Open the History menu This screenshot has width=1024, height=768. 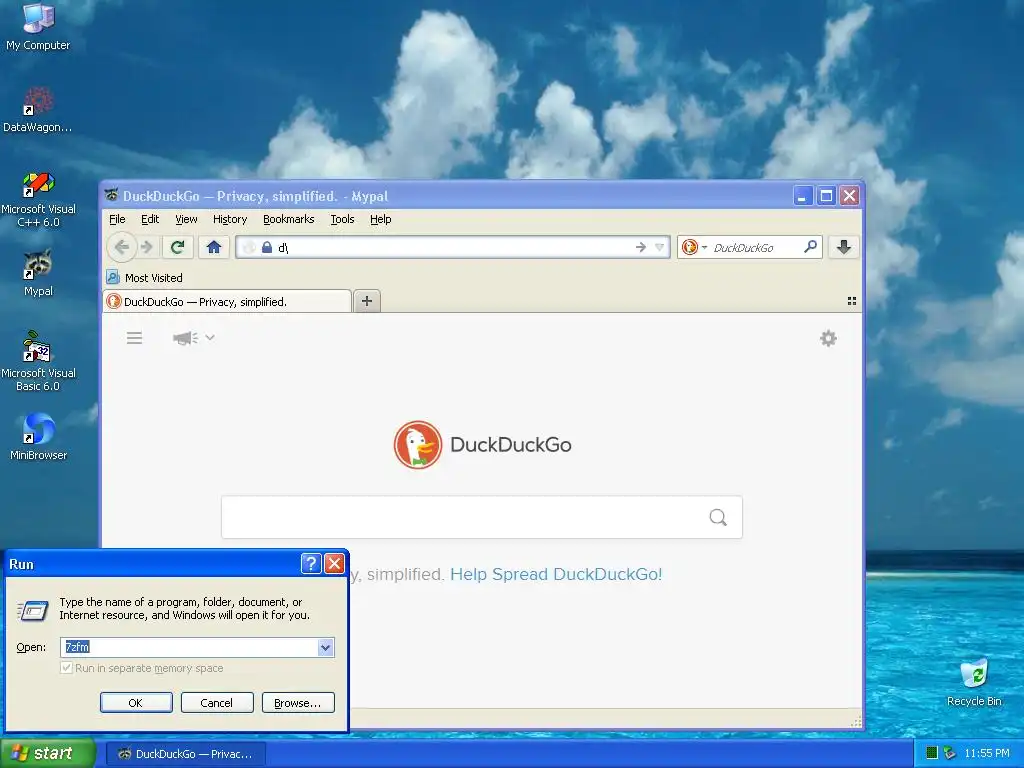point(230,219)
